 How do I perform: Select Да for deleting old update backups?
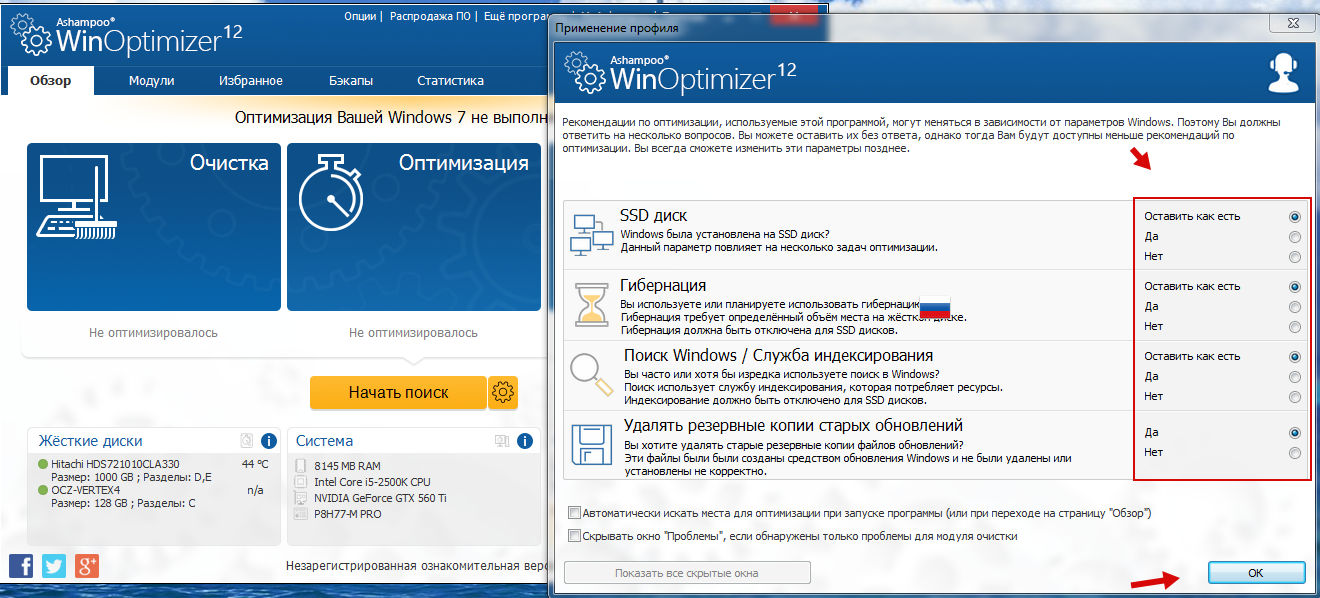[x=1295, y=433]
